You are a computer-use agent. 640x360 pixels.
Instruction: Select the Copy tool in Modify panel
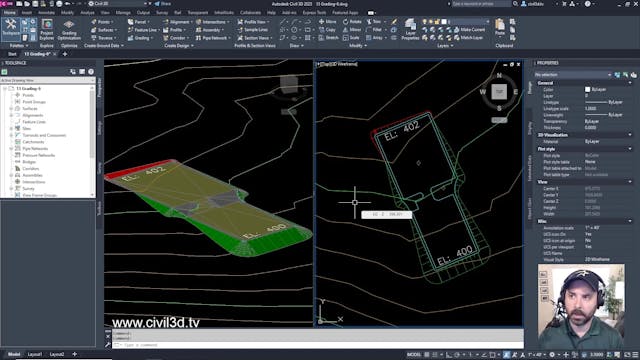click(x=327, y=30)
